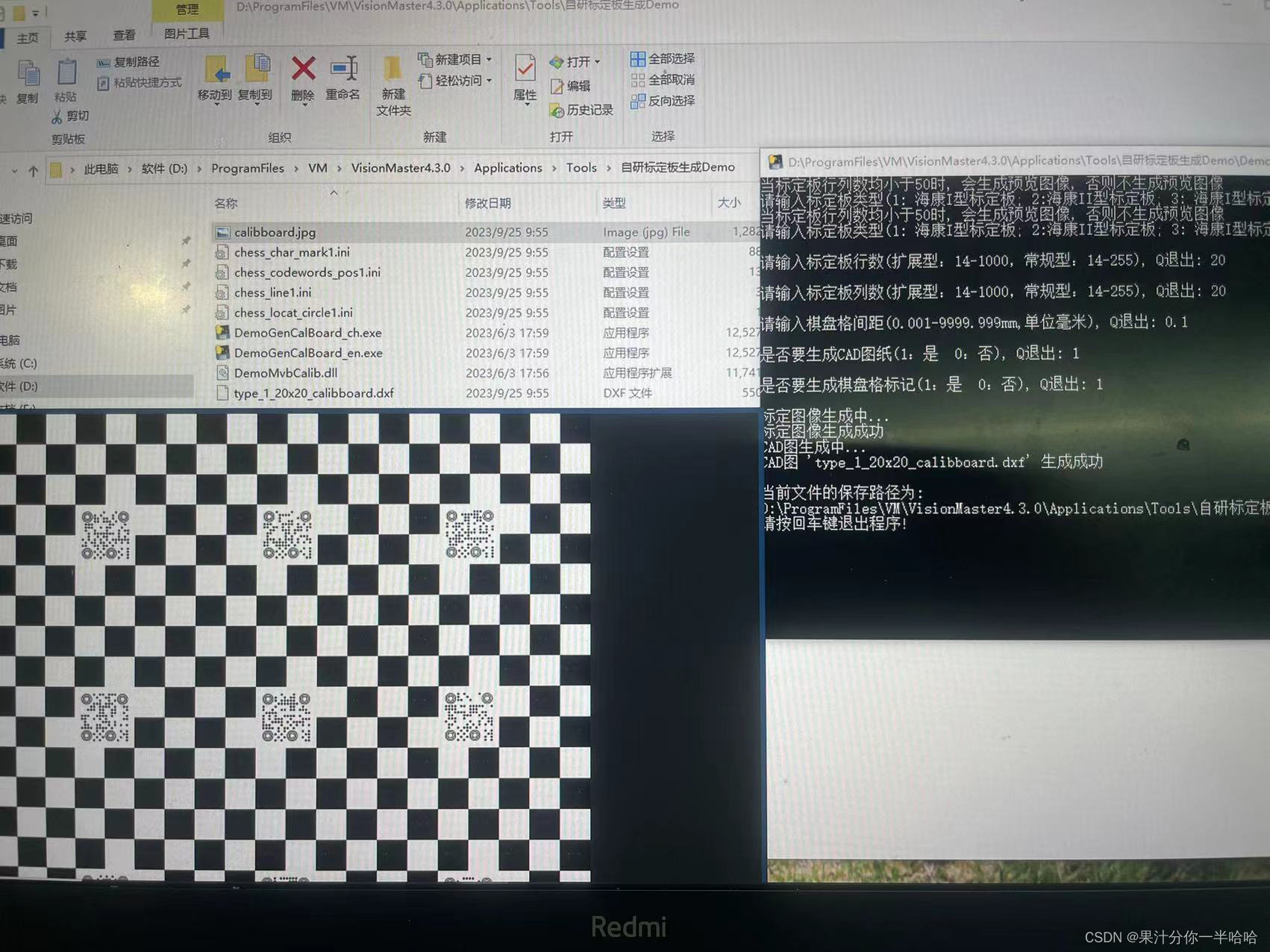Switch to the View (查看) ribbon tab
Screen dimensions: 1270x952
click(124, 35)
